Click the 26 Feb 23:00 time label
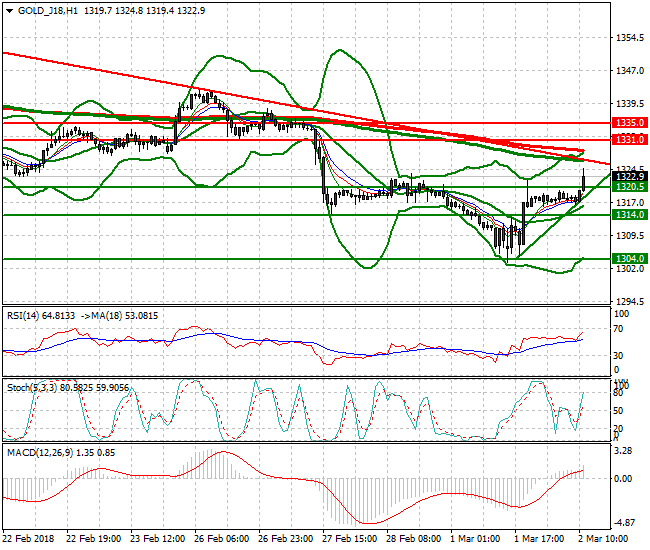 285,539
